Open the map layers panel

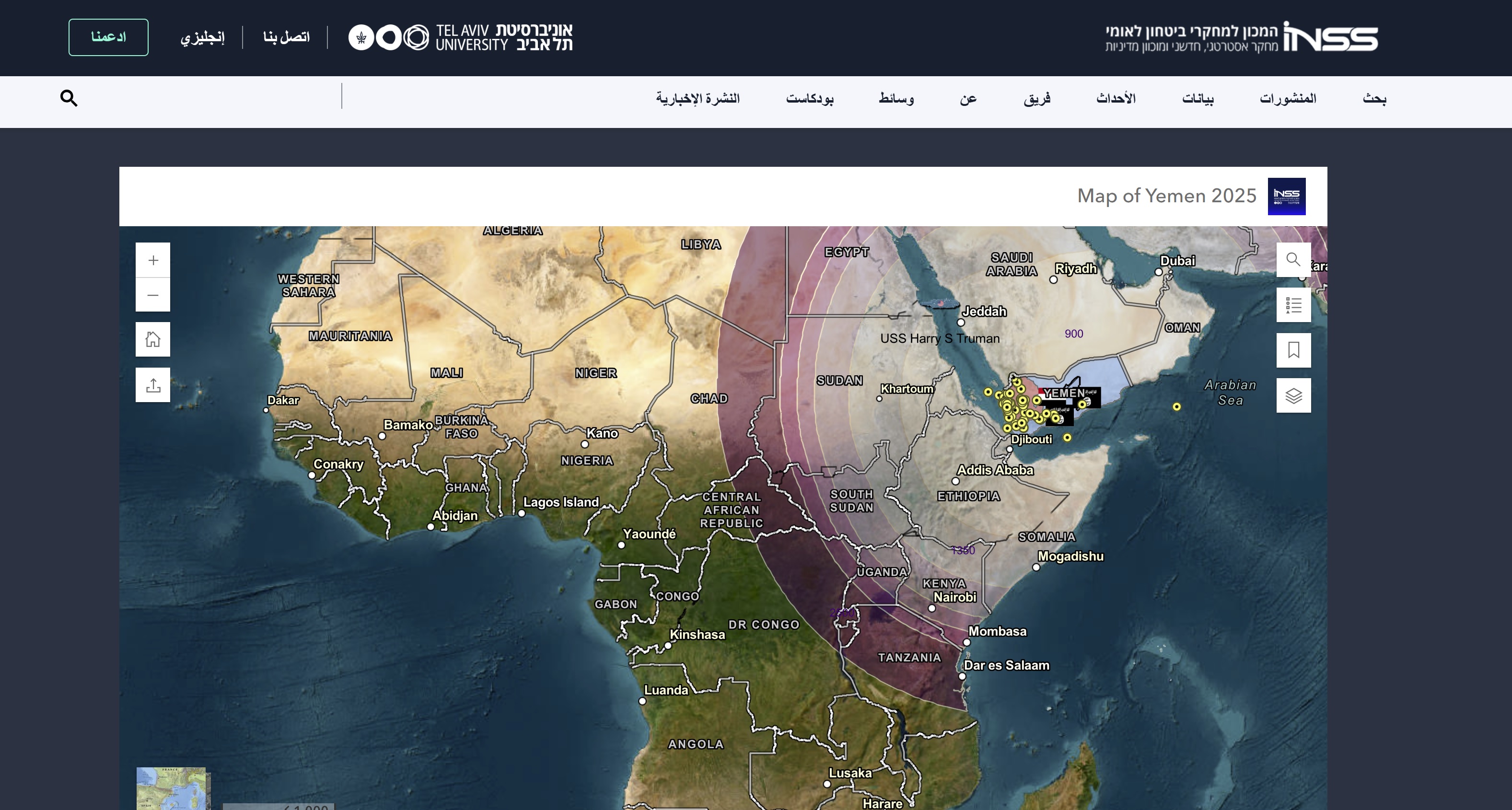point(1293,395)
